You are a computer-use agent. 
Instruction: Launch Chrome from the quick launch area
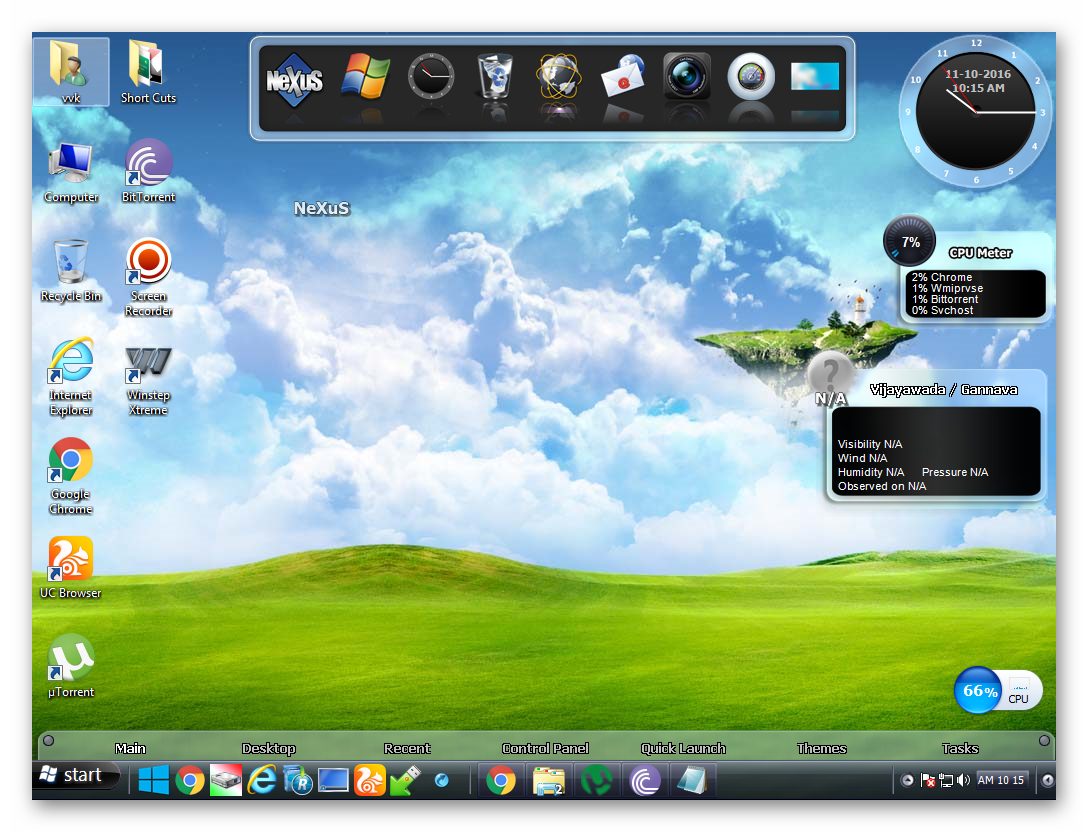[189, 780]
